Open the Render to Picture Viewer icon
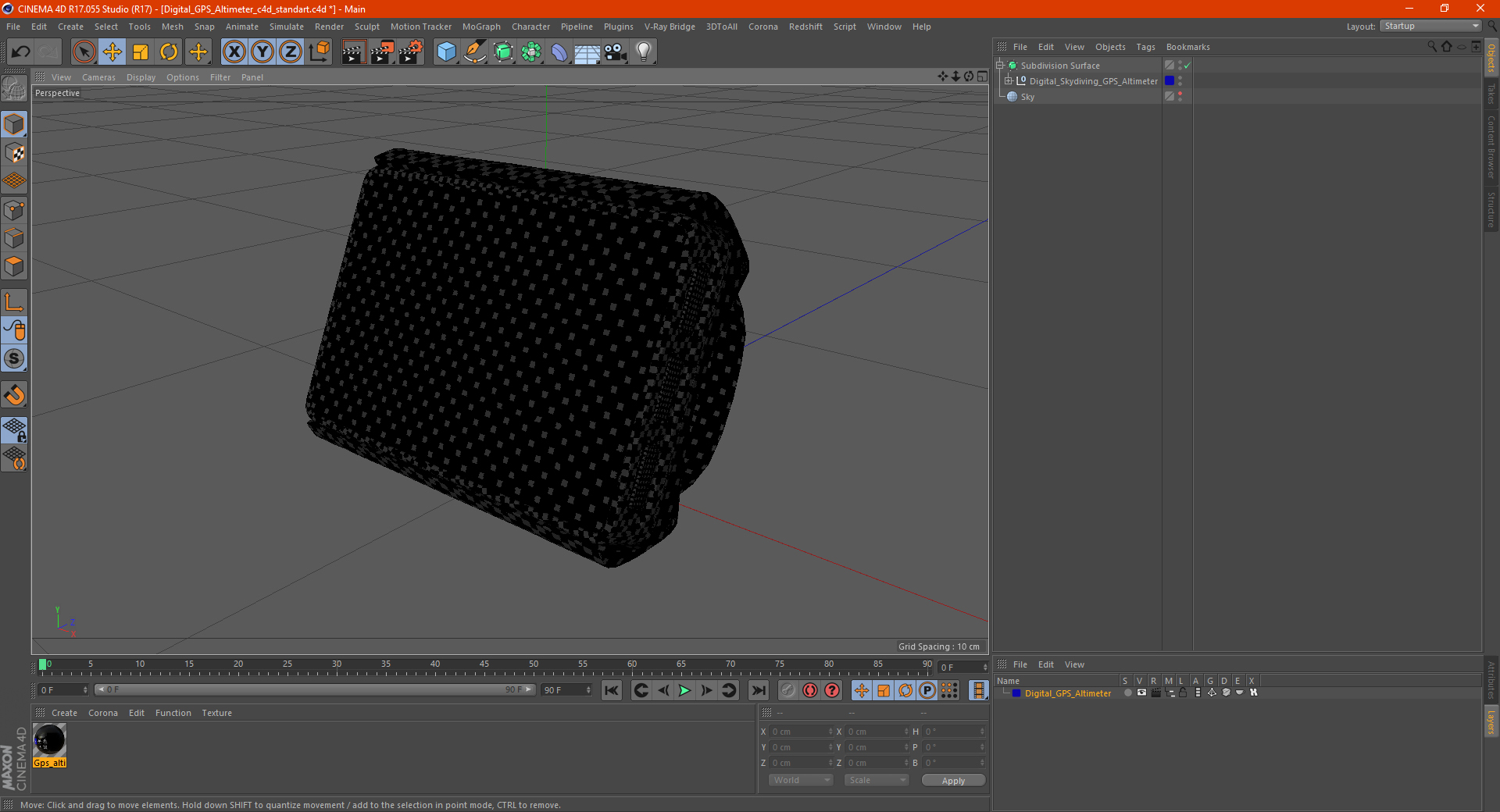This screenshot has height=812, width=1500. click(x=382, y=52)
